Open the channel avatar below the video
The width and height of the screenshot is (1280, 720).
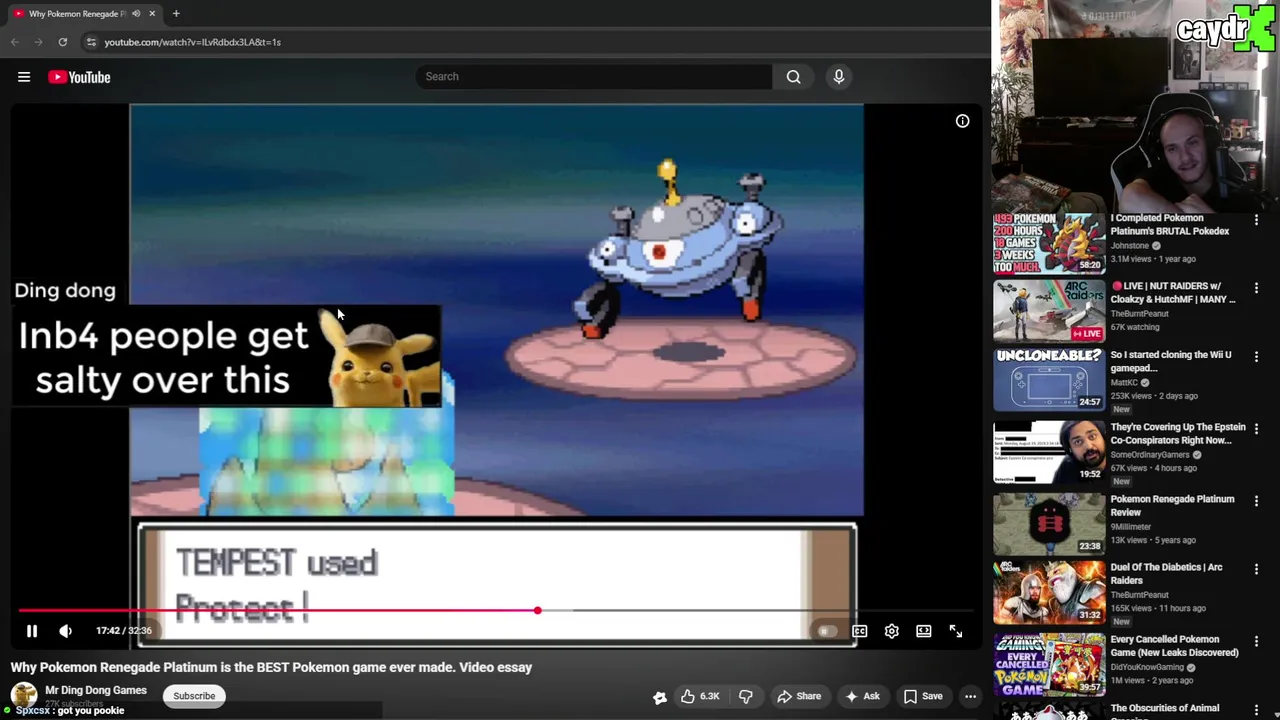[x=24, y=694]
